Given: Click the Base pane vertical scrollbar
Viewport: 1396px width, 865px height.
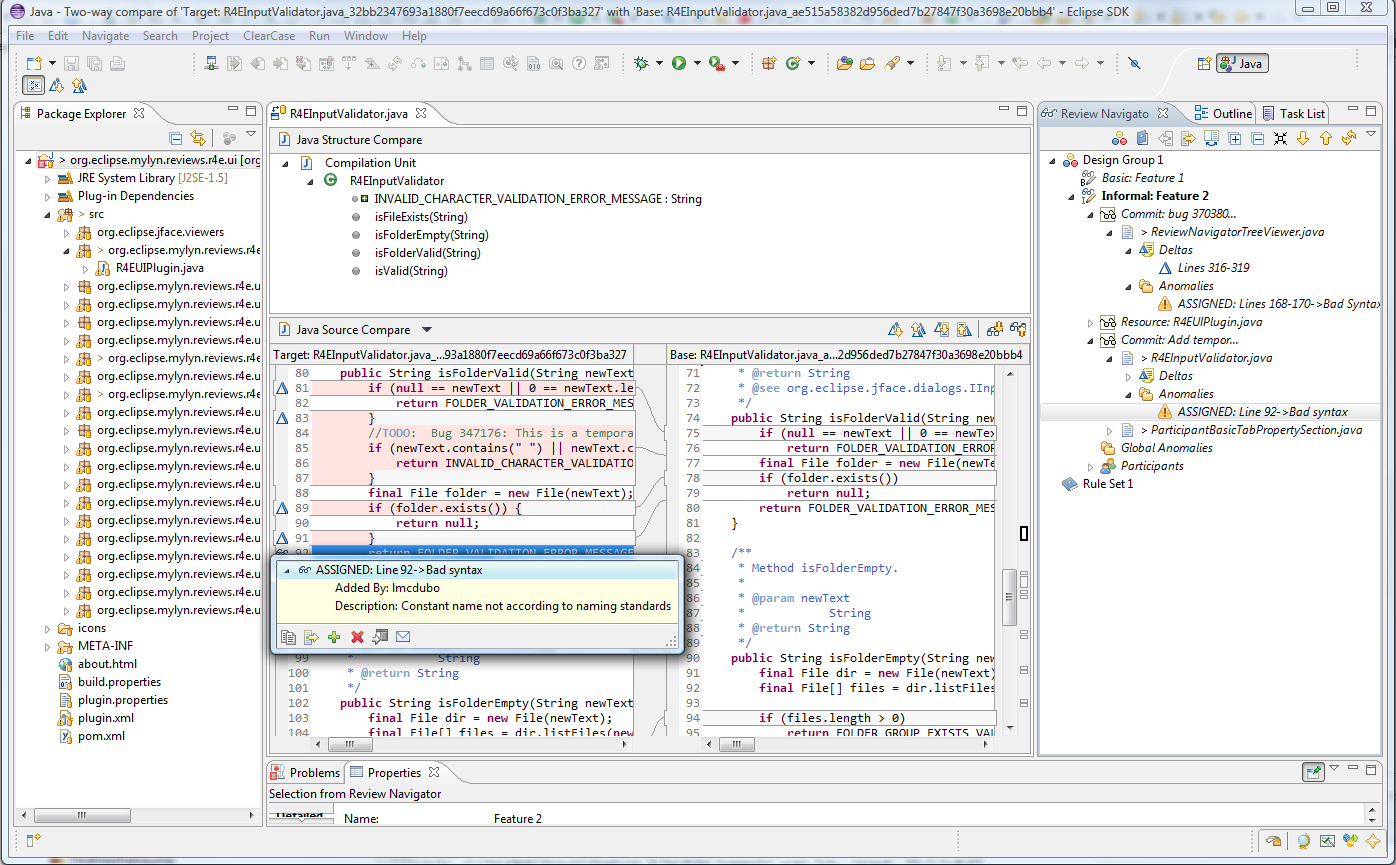Looking at the screenshot, I should click(1010, 550).
